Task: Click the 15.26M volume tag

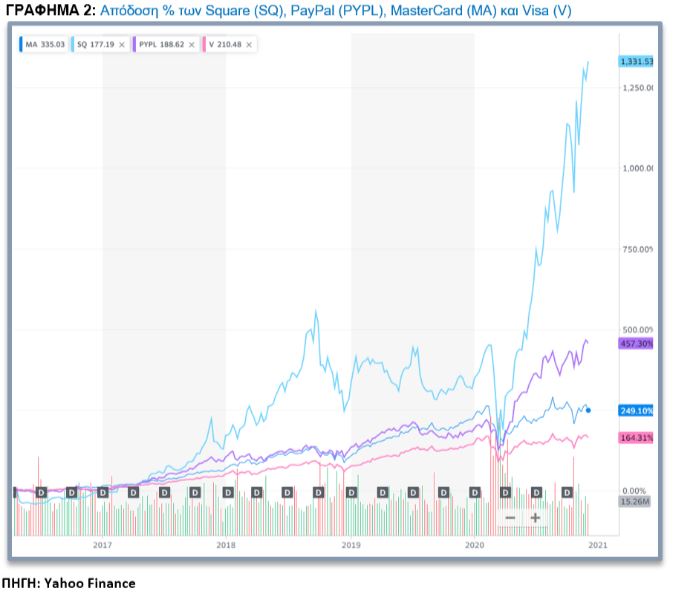Action: point(635,502)
